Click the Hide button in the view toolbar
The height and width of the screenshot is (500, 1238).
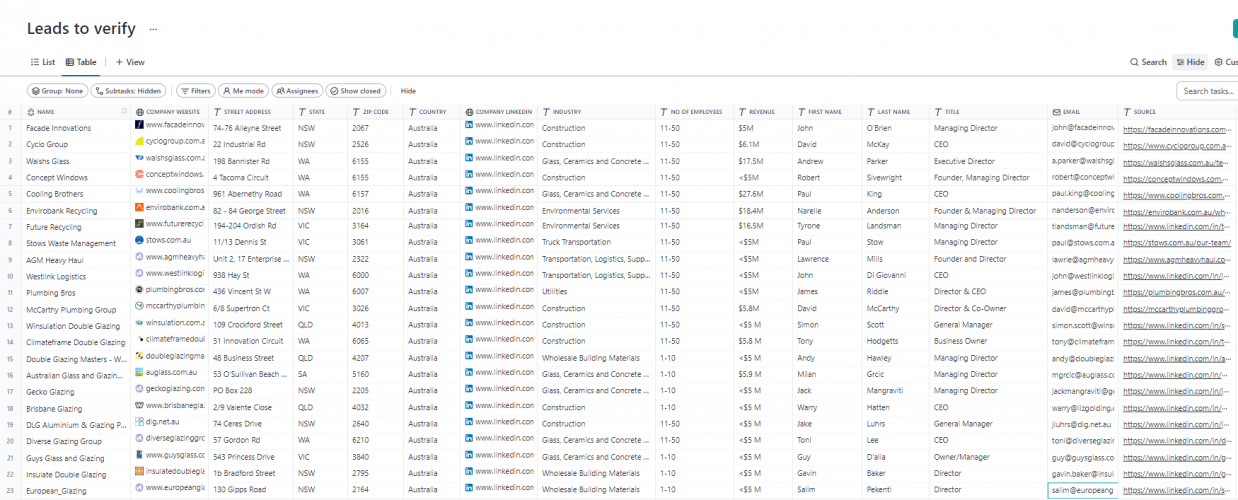(x=1190, y=62)
